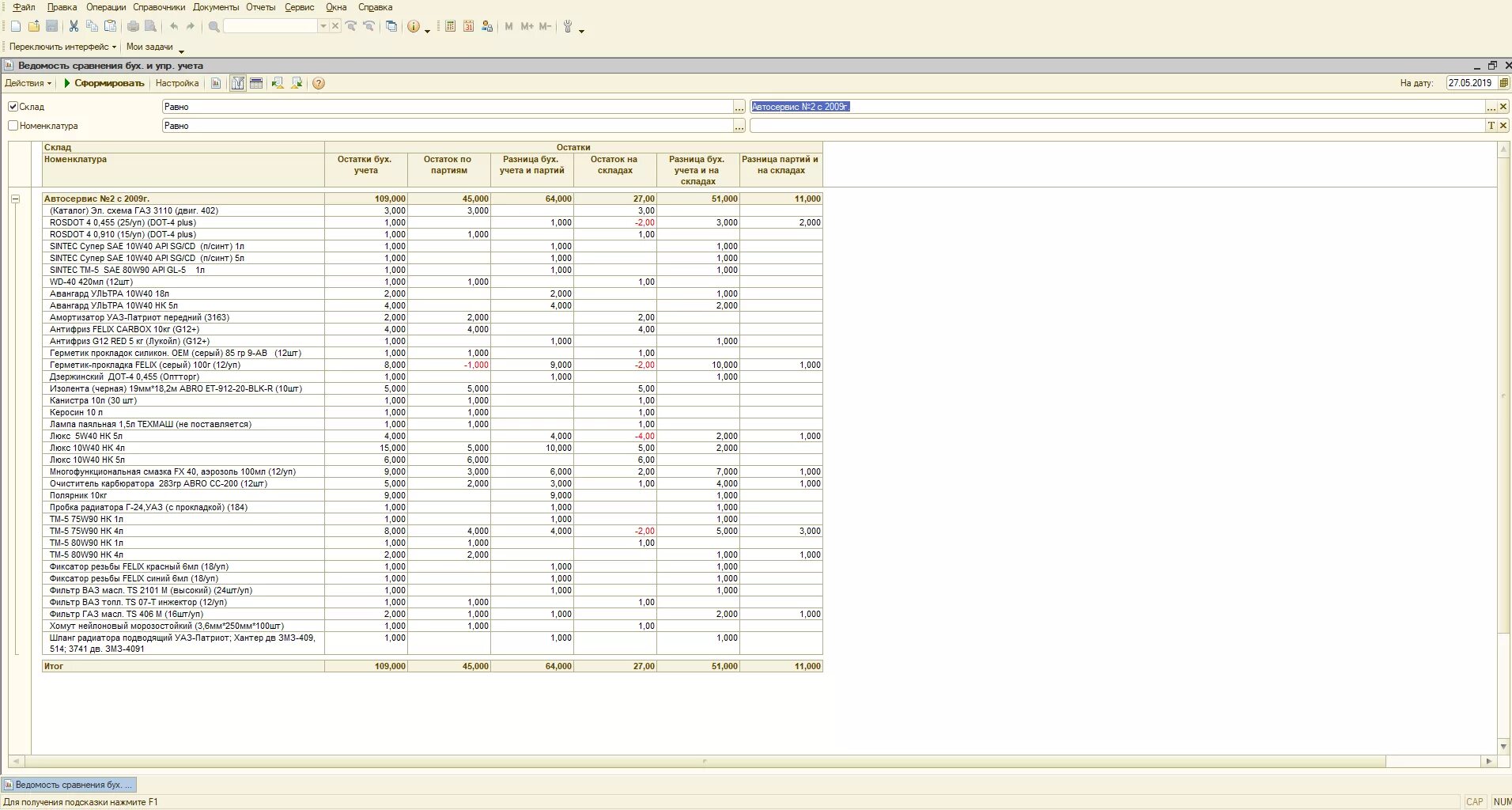The width and height of the screenshot is (1512, 810).
Task: Open the calculator tool
Action: (450, 26)
